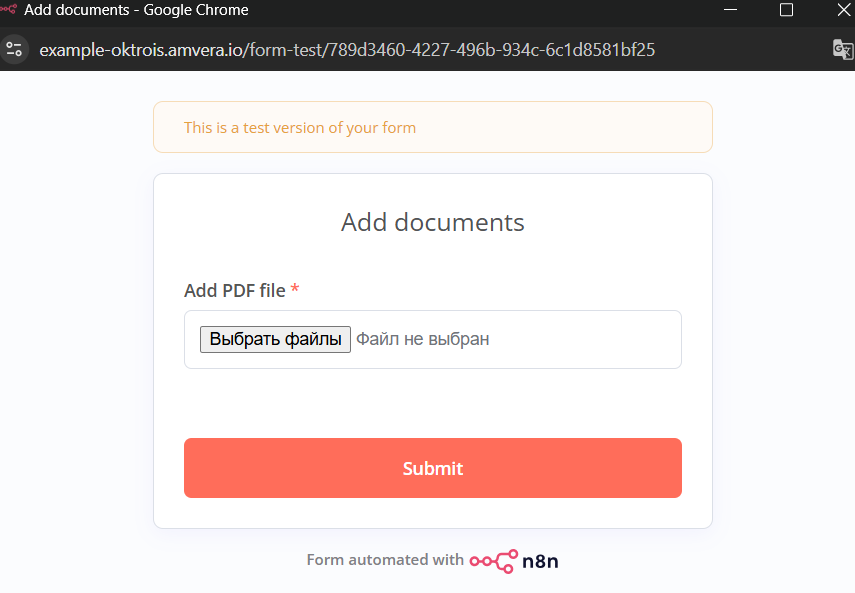Click the red required asterisk
Image resolution: width=855 pixels, height=593 pixels.
(295, 289)
